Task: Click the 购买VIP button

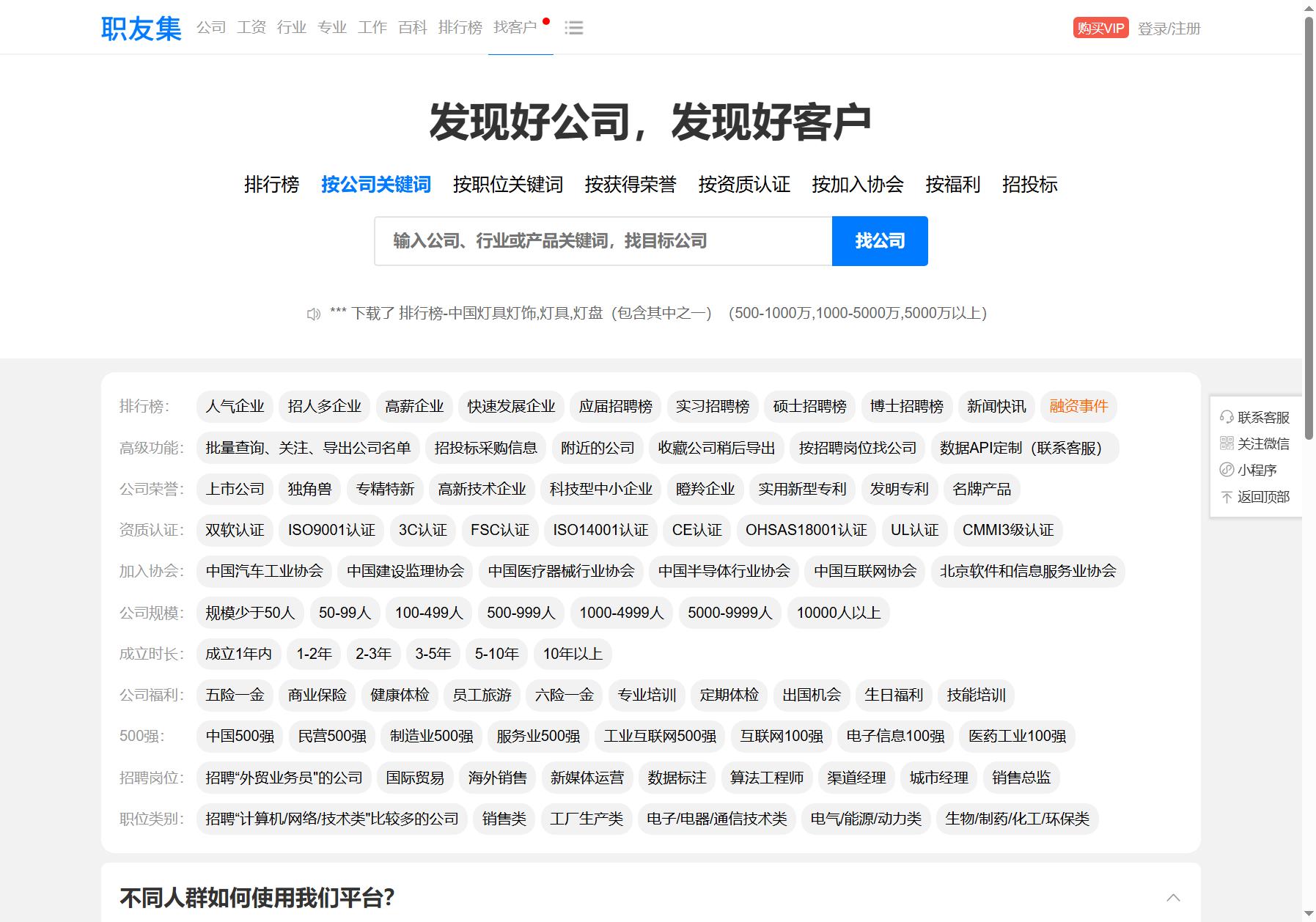Action: click(1100, 28)
